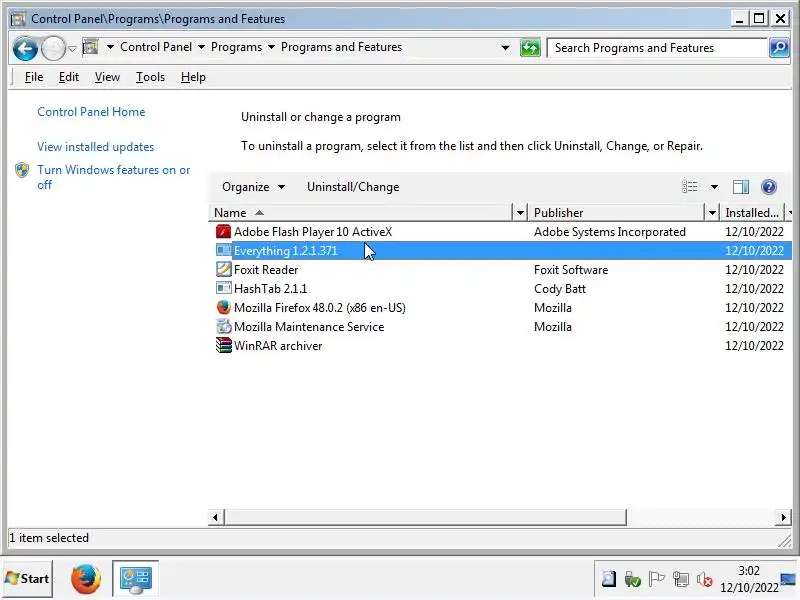Open the Organize dropdown menu
The width and height of the screenshot is (800, 600).
click(x=253, y=187)
